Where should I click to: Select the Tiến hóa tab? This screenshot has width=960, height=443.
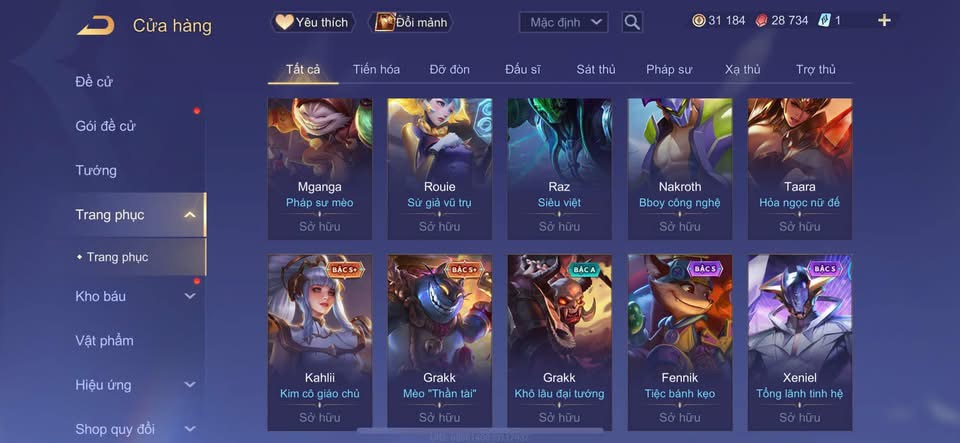377,69
